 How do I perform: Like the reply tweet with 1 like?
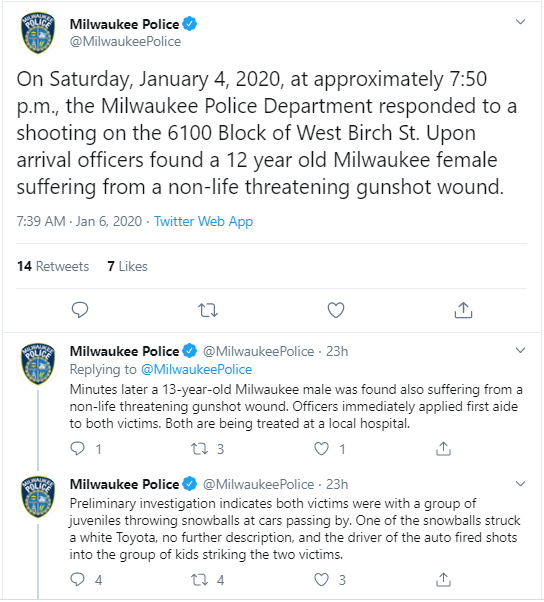[321, 448]
